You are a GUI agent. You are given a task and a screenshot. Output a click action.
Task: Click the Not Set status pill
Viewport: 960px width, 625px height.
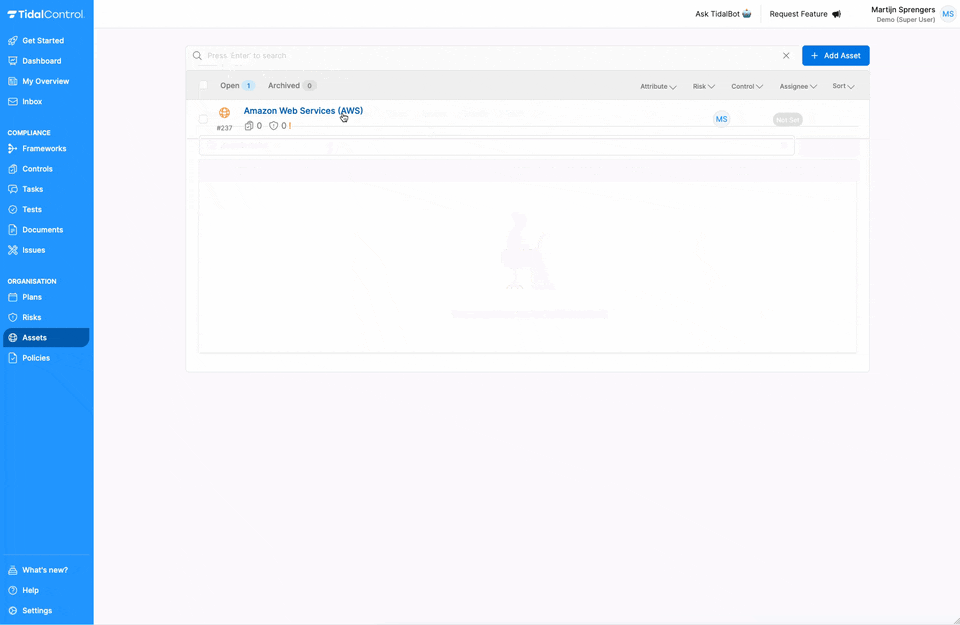click(788, 118)
